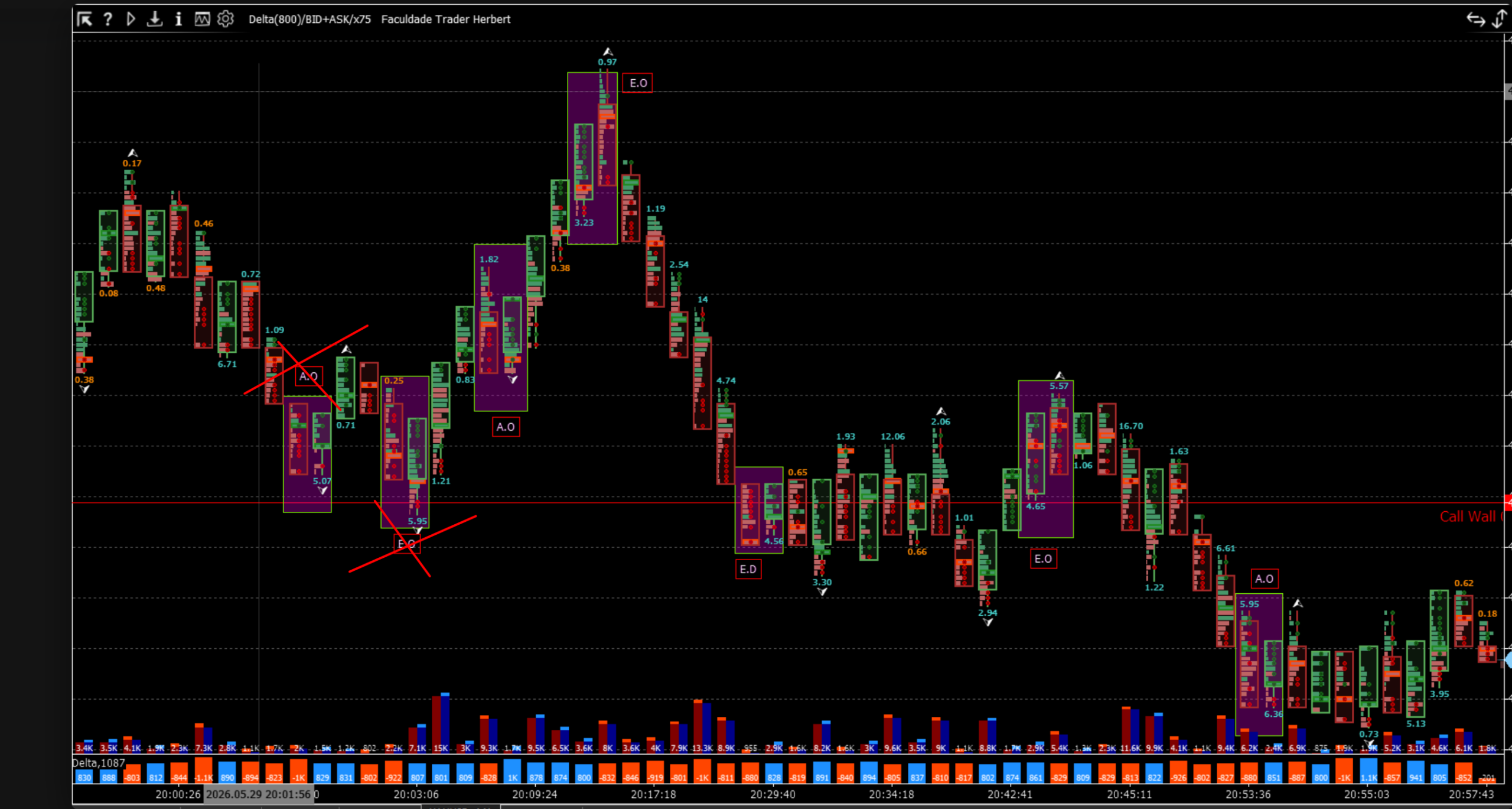Image resolution: width=1512 pixels, height=809 pixels.
Task: Click the vertical autoscale arrows icon
Action: 1500,20
